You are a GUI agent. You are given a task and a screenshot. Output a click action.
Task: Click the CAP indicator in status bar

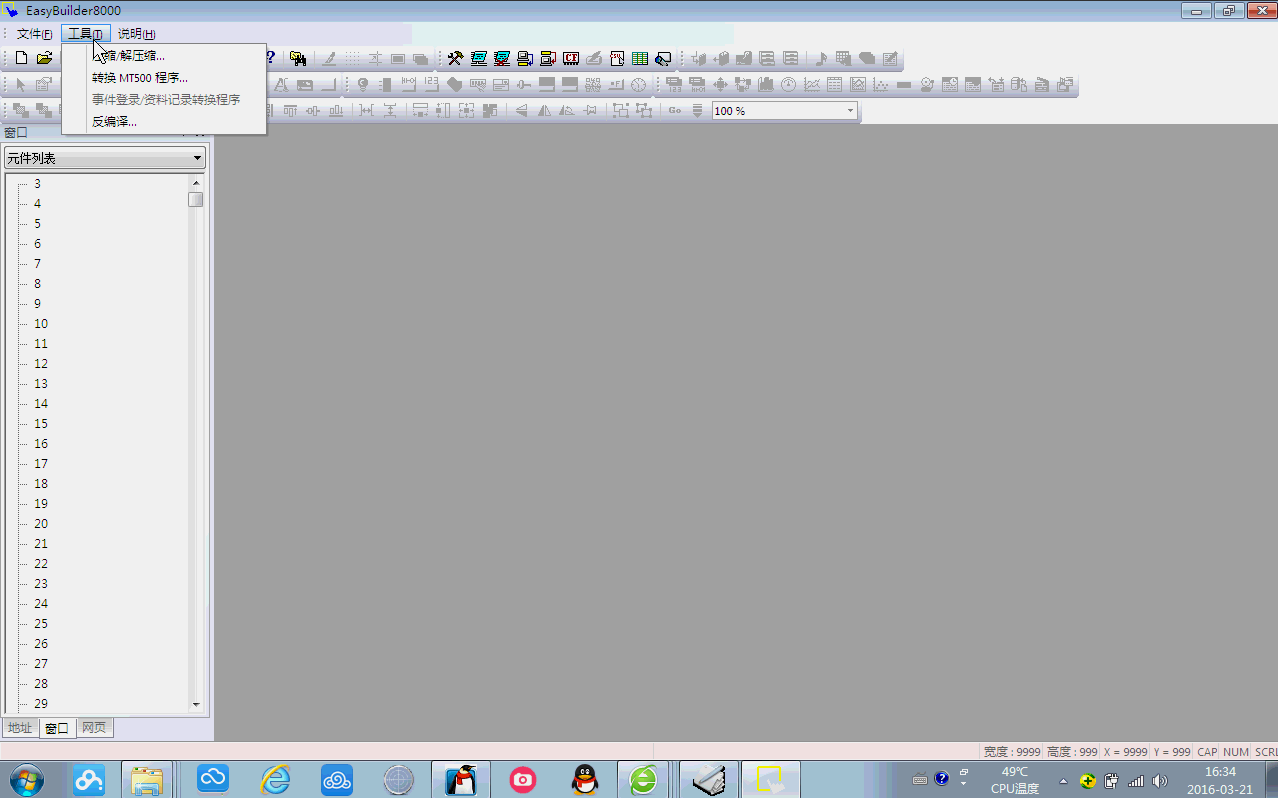pos(1208,752)
